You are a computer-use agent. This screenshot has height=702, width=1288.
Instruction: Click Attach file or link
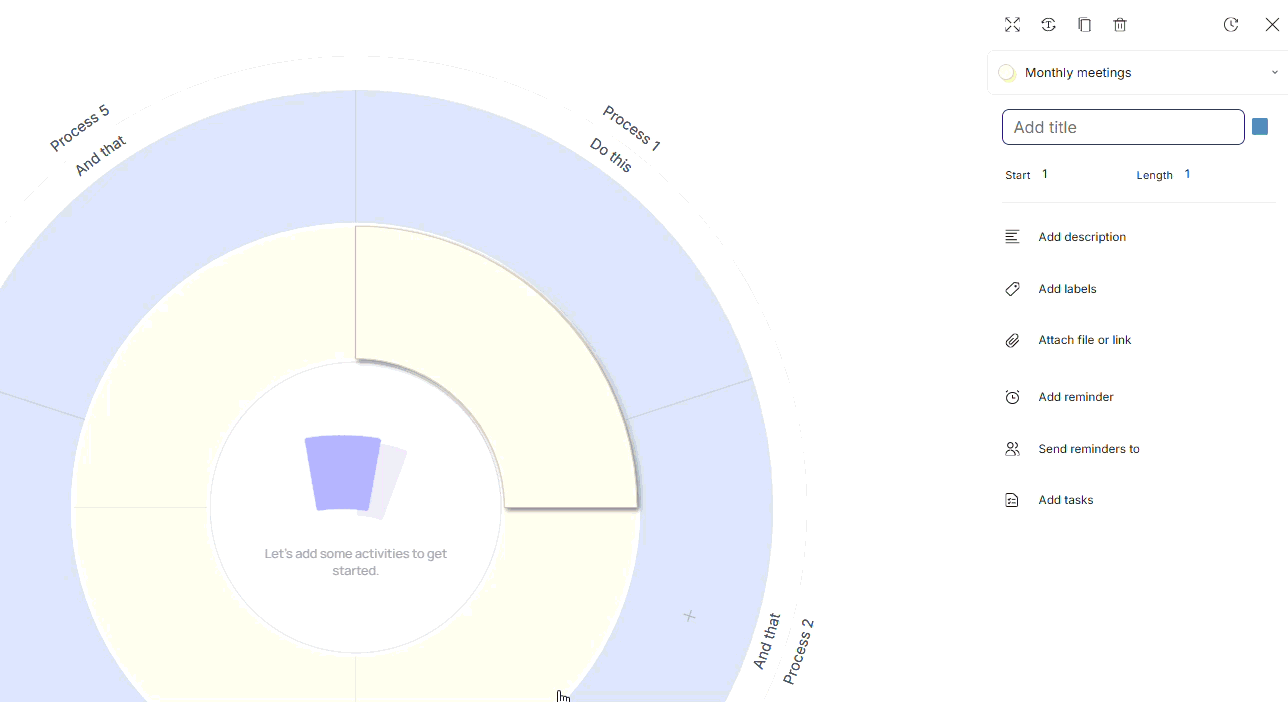(x=1085, y=340)
